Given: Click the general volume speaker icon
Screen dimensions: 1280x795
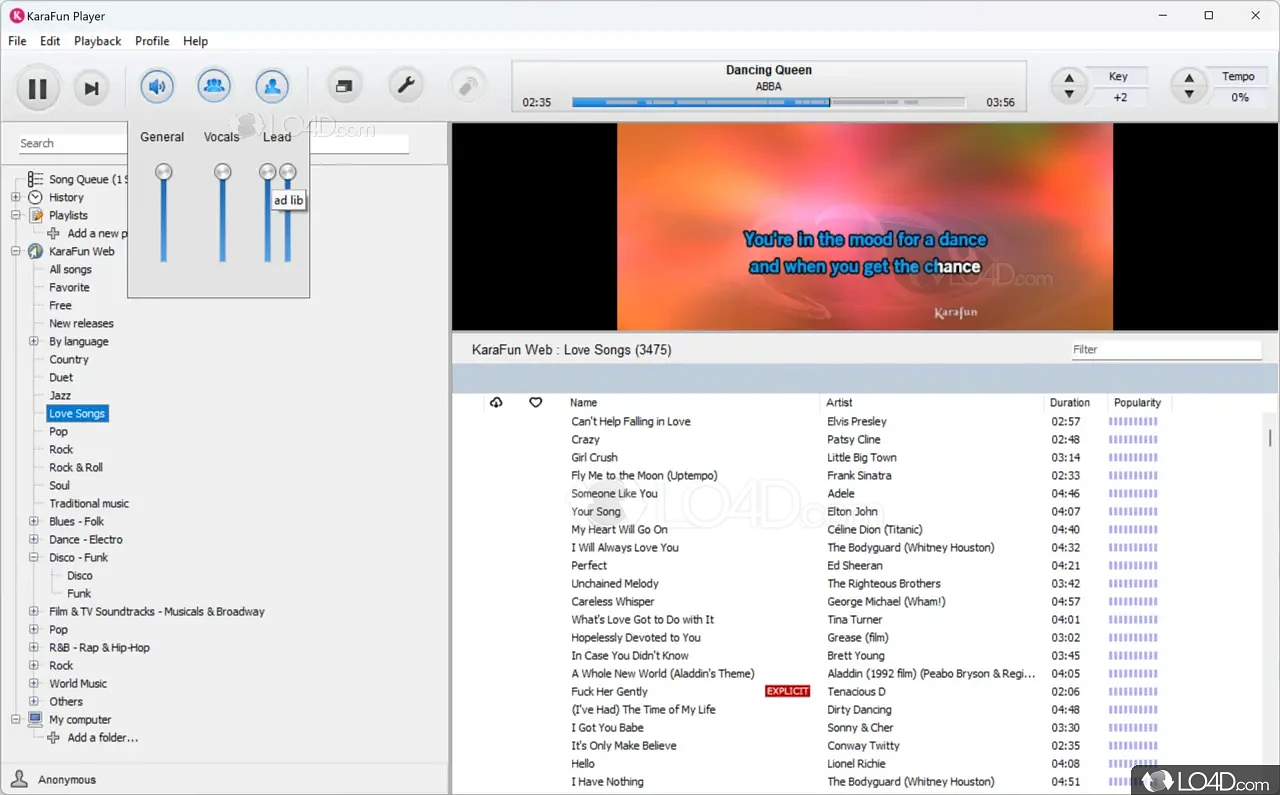Looking at the screenshot, I should click(x=157, y=86).
